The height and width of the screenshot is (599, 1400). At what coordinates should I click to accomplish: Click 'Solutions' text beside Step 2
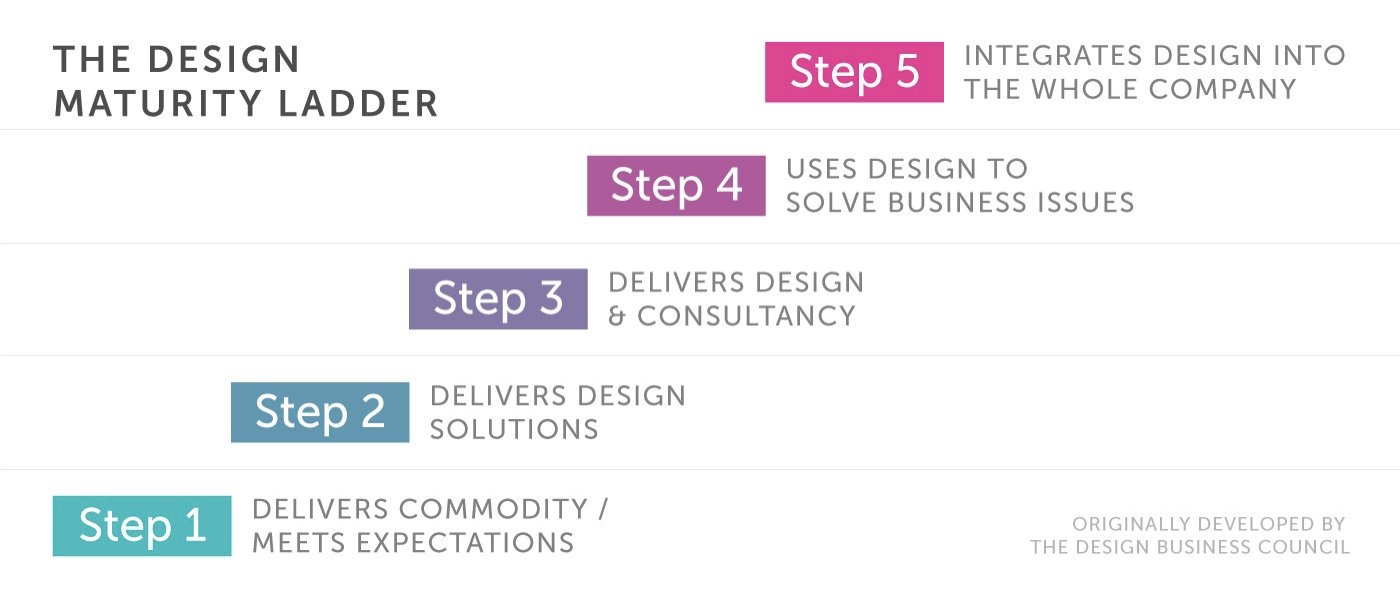coord(514,430)
